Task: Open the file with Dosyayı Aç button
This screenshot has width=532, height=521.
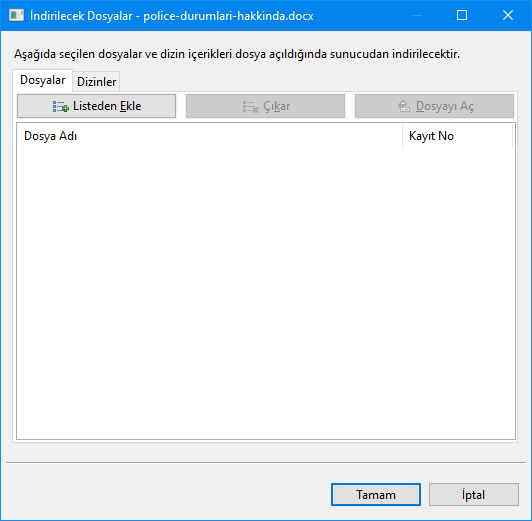Action: click(434, 106)
